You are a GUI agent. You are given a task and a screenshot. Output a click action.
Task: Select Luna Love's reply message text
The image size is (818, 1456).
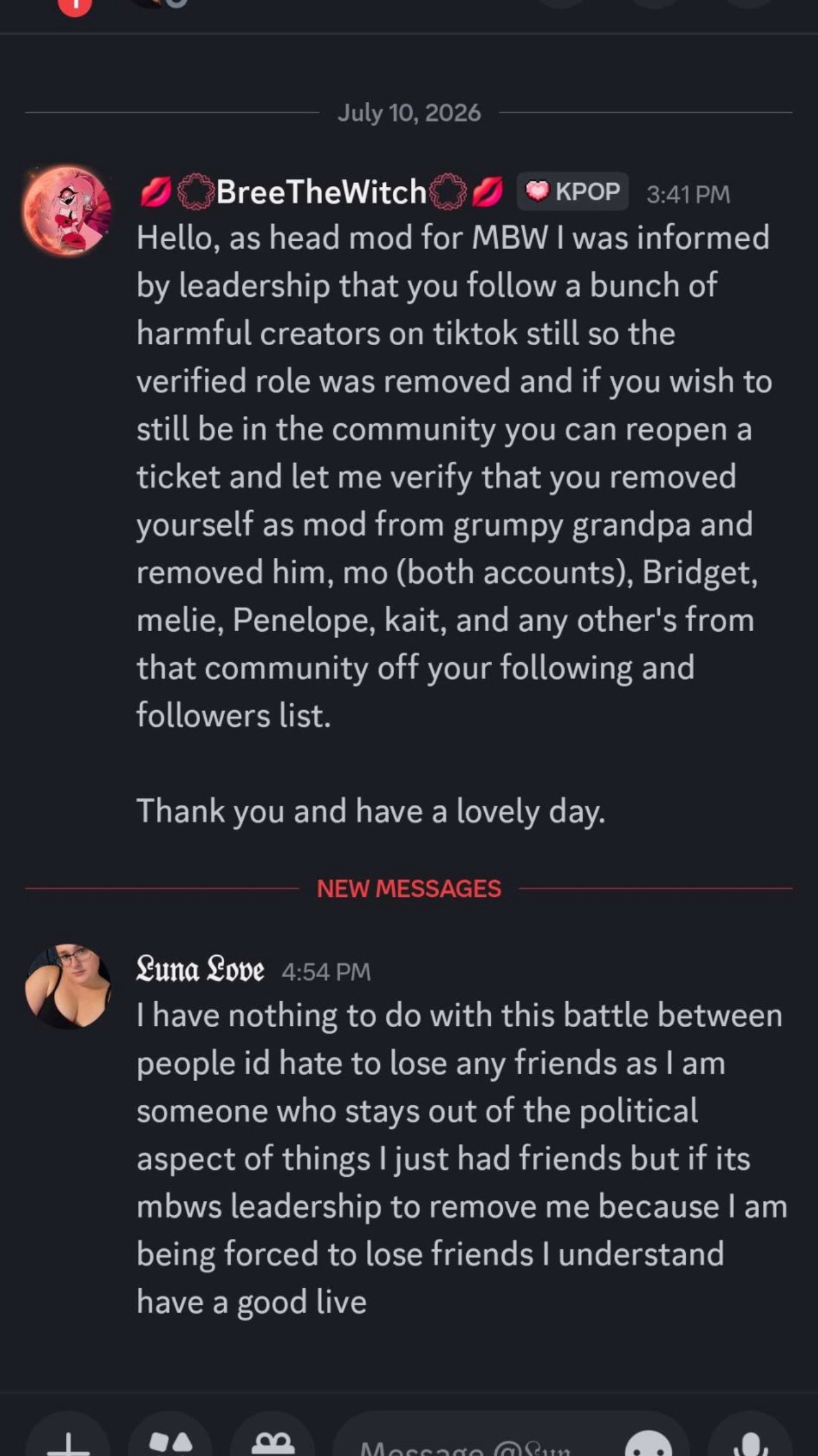[462, 1158]
